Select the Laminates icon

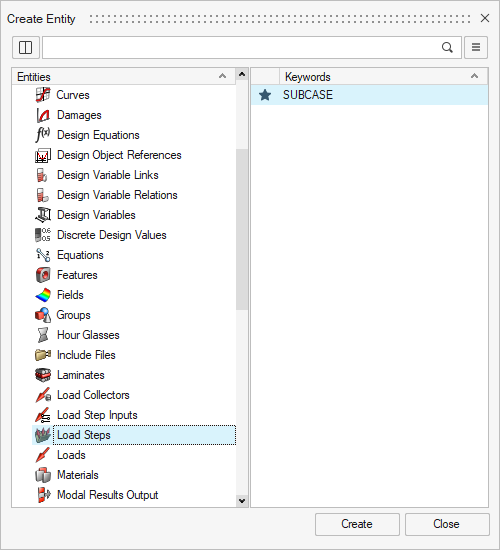pyautogui.click(x=43, y=375)
